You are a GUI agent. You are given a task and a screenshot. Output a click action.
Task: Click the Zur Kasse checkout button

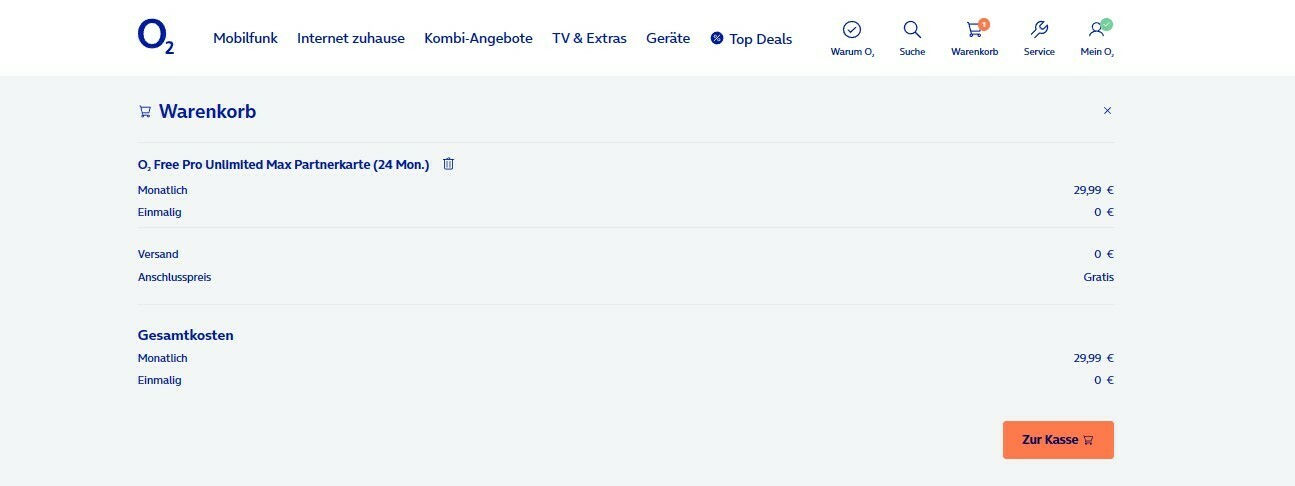point(1058,440)
